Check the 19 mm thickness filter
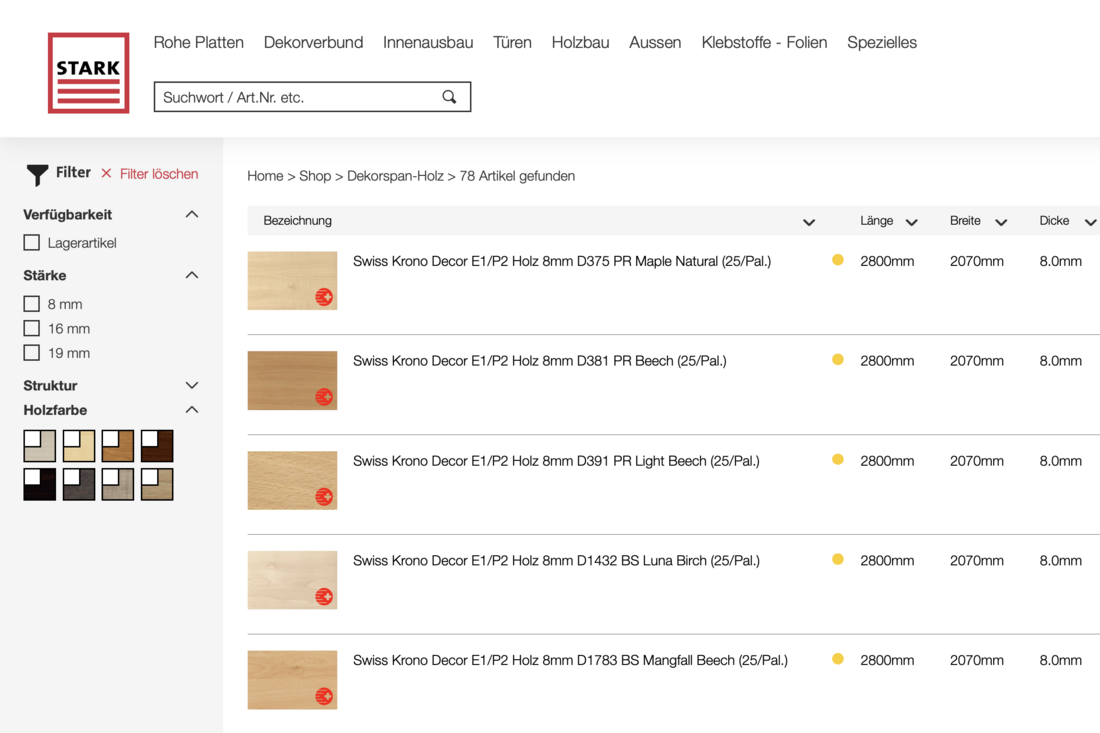This screenshot has width=1100, height=733. 32,353
